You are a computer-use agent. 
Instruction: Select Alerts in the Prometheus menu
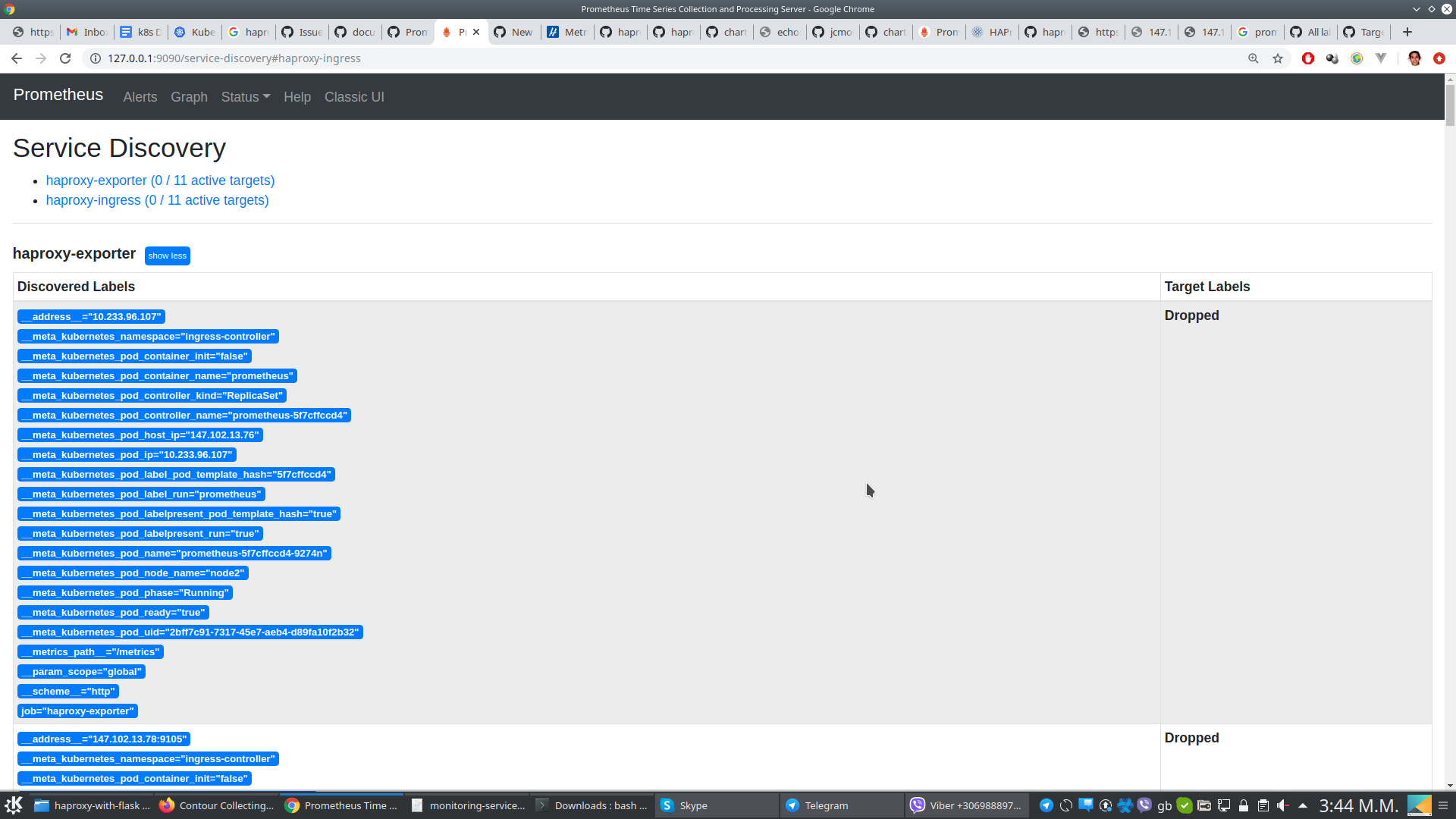pyautogui.click(x=140, y=97)
